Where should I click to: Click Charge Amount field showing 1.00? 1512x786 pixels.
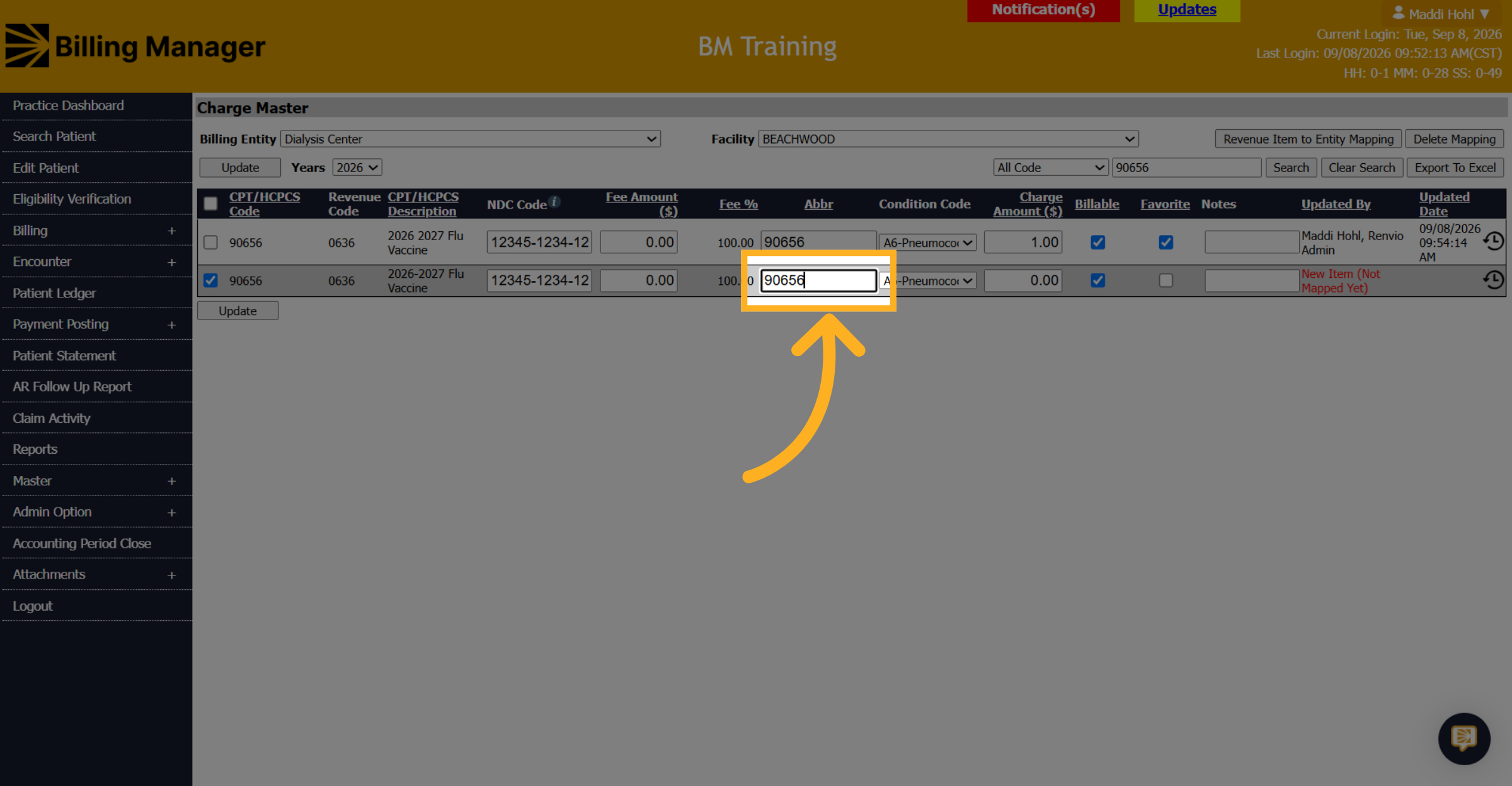1023,242
